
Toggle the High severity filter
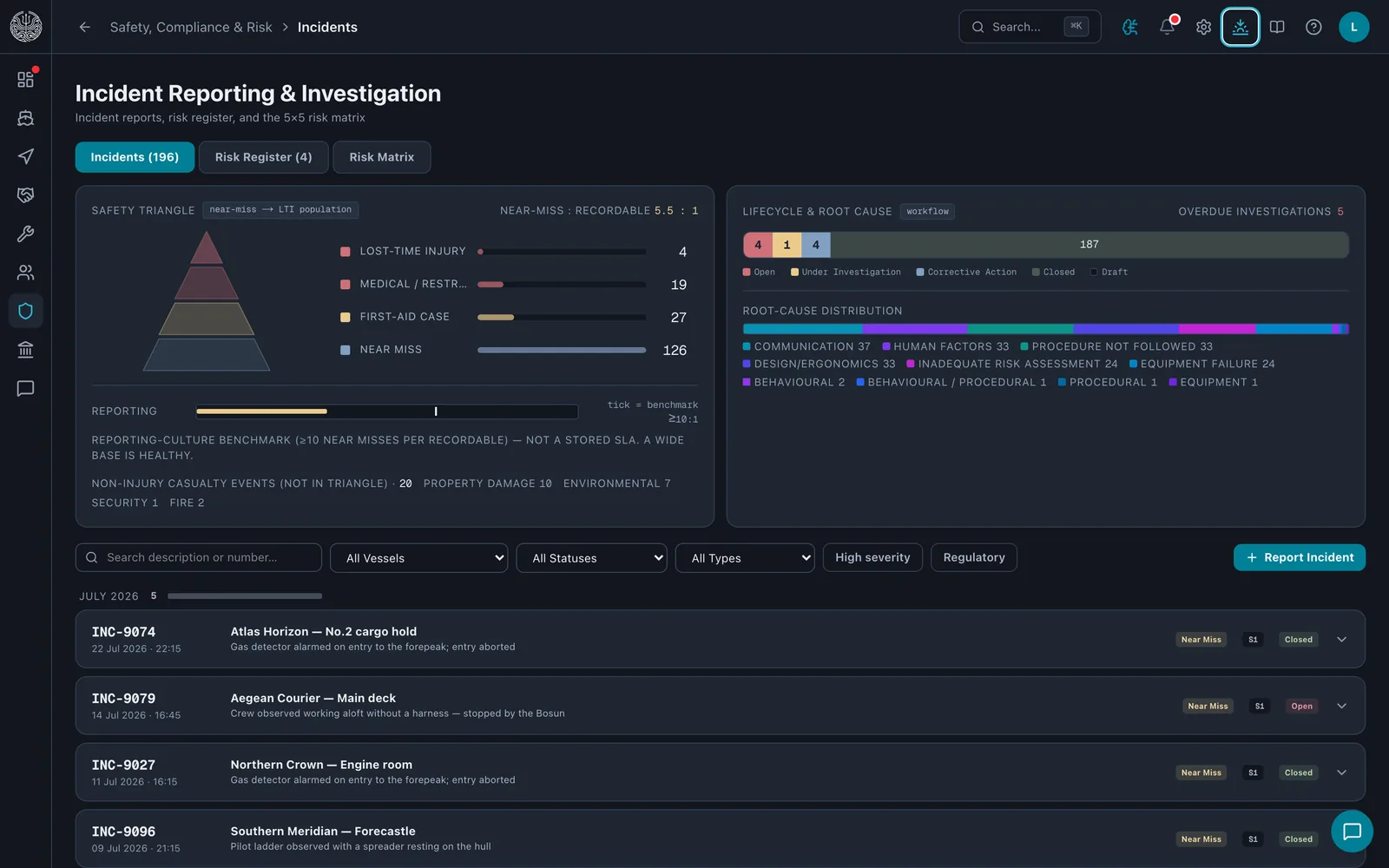(x=872, y=557)
